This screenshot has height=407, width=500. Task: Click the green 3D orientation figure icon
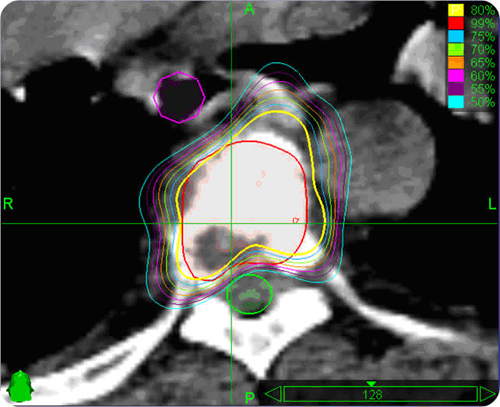click(20, 386)
